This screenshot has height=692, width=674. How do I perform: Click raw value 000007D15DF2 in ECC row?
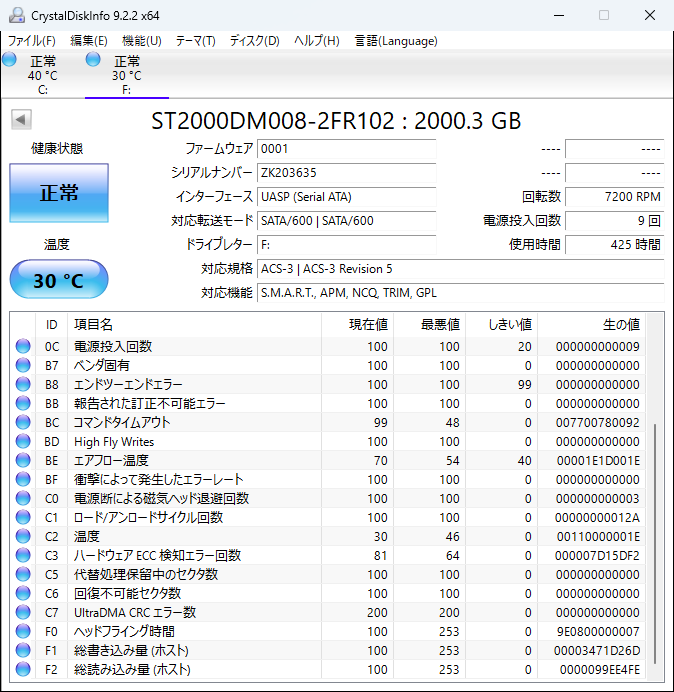coord(597,555)
